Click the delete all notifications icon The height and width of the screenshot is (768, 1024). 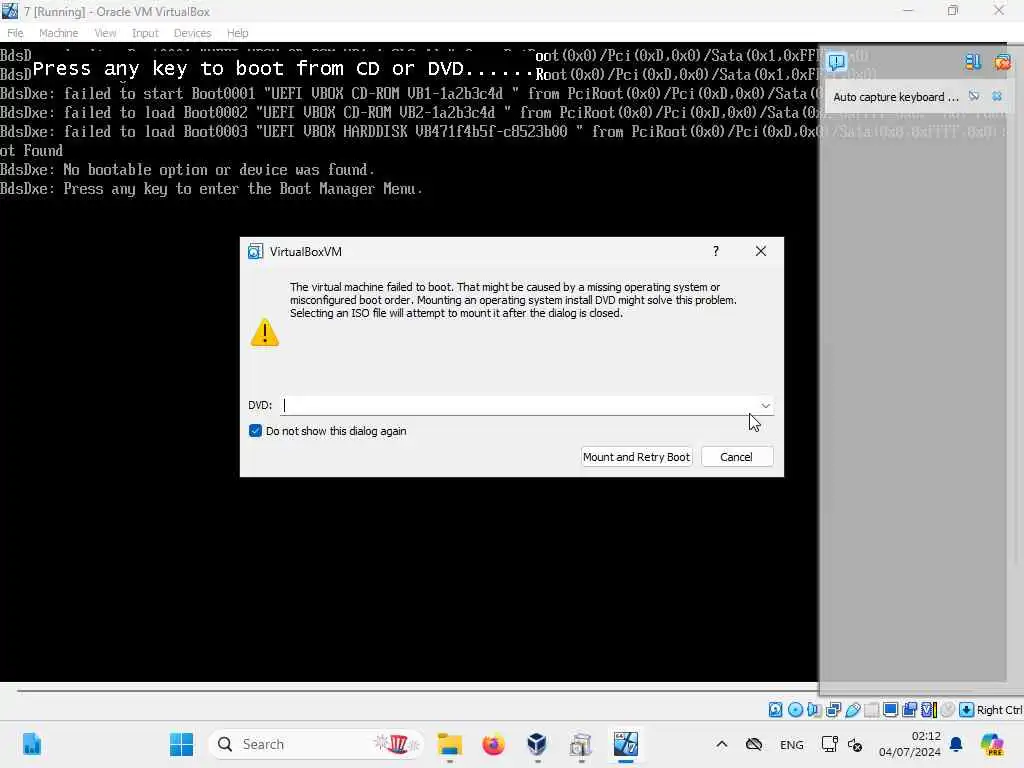1002,62
